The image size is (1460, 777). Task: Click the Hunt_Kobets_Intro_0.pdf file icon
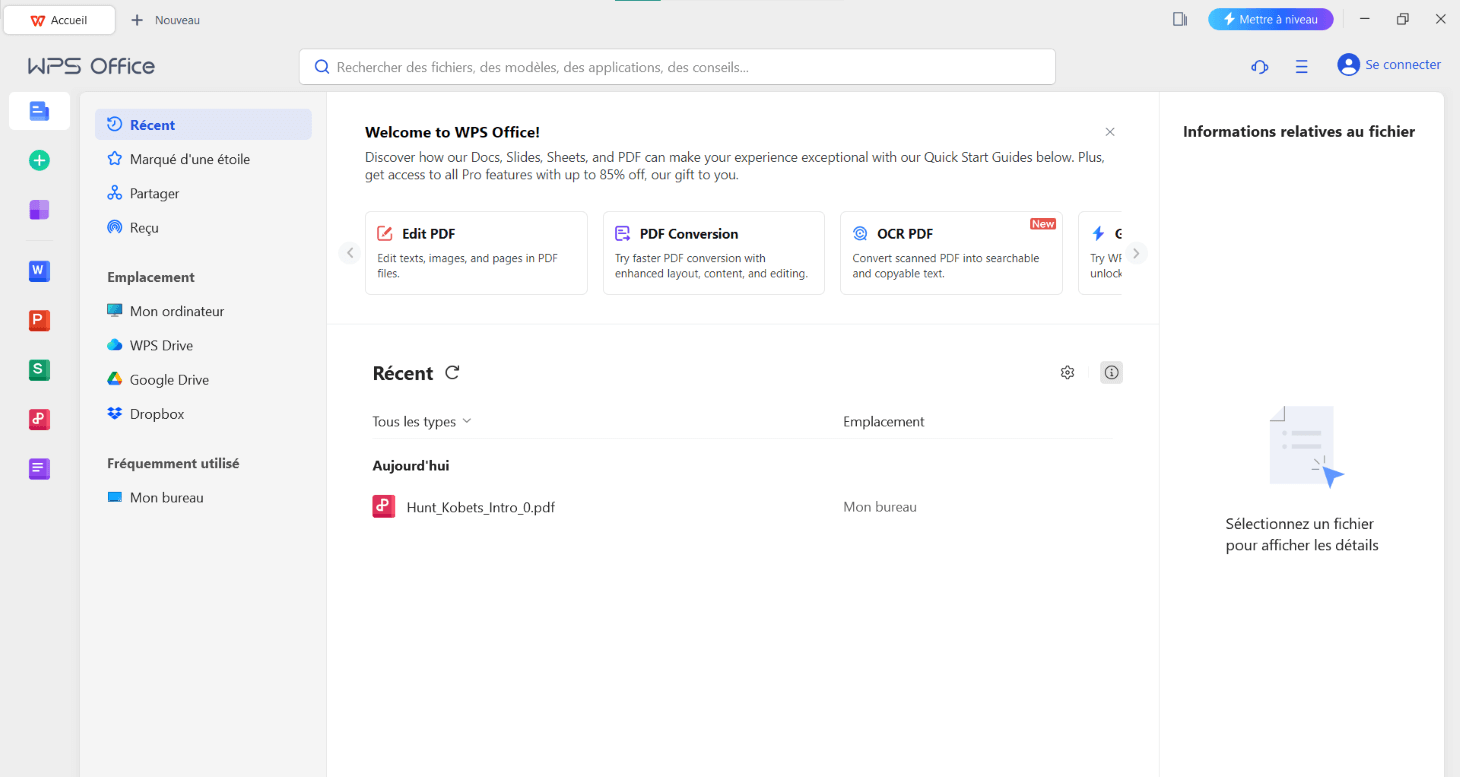click(x=384, y=507)
